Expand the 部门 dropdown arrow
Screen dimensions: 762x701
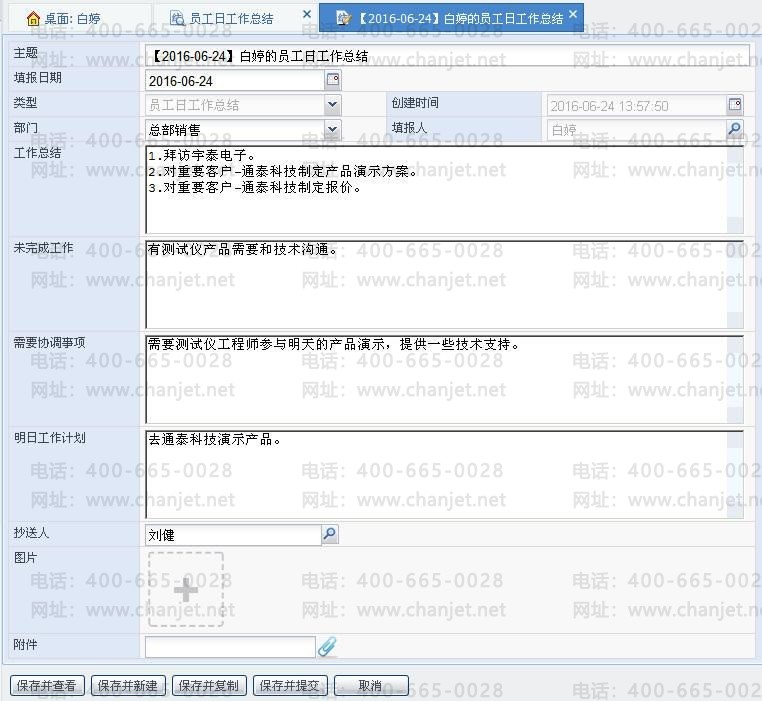click(332, 130)
